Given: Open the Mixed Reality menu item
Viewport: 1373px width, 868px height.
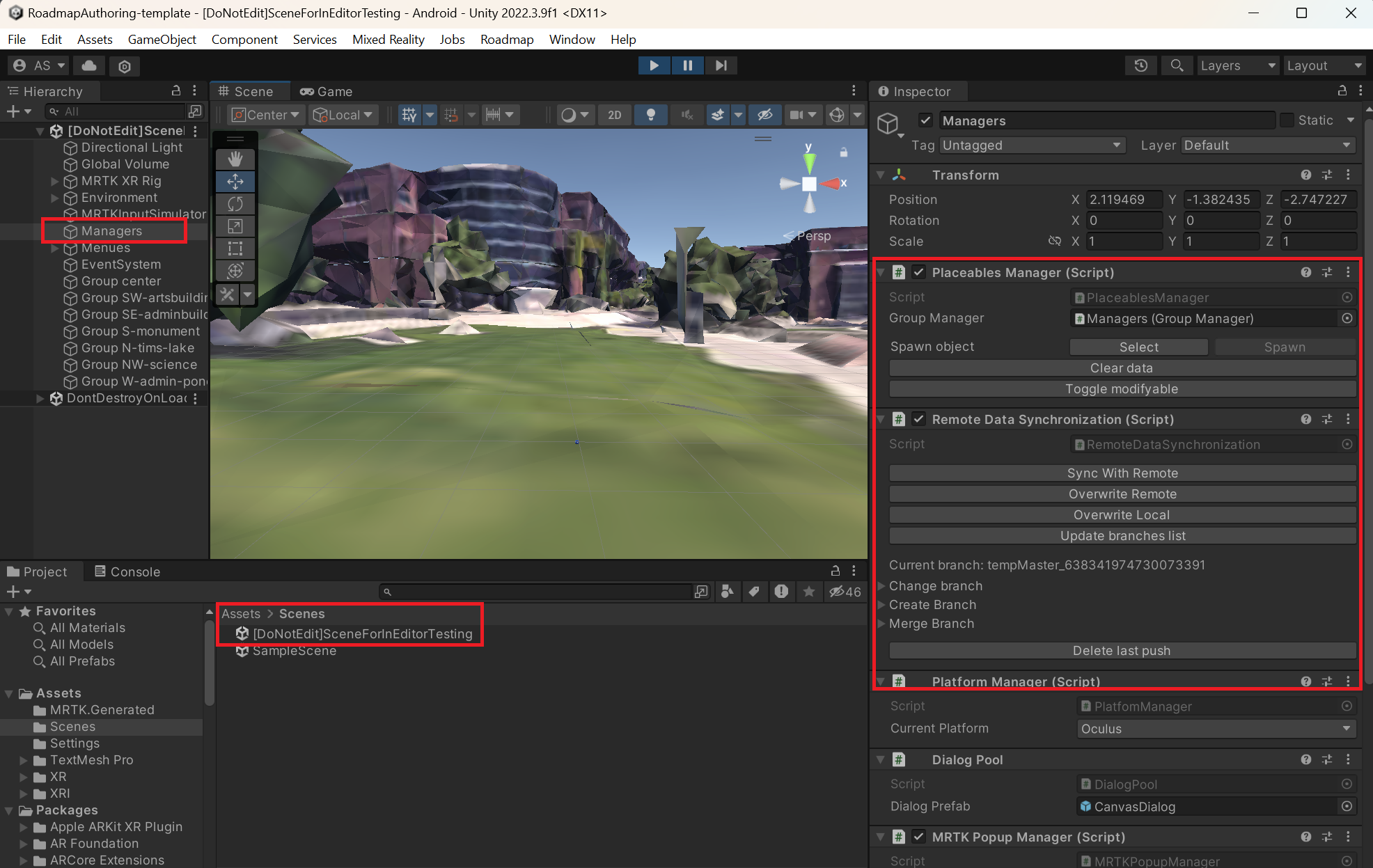Looking at the screenshot, I should [x=388, y=39].
